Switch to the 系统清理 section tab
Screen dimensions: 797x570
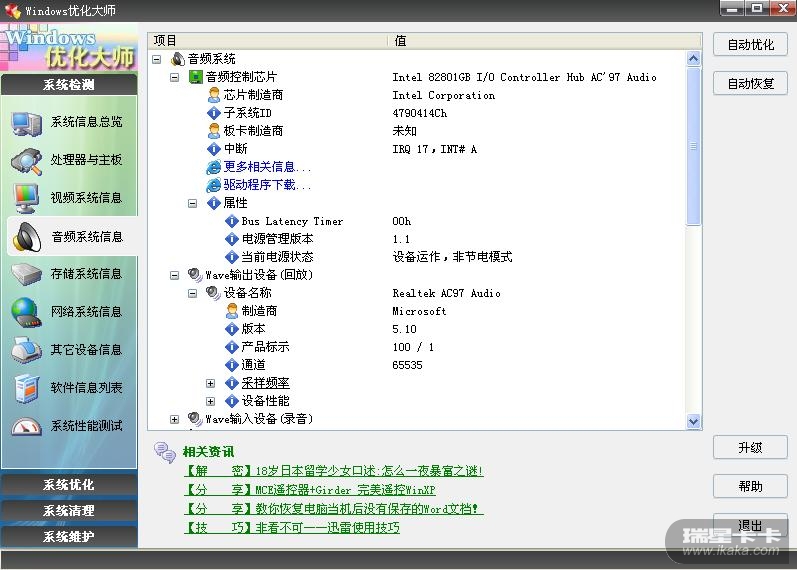coord(69,511)
